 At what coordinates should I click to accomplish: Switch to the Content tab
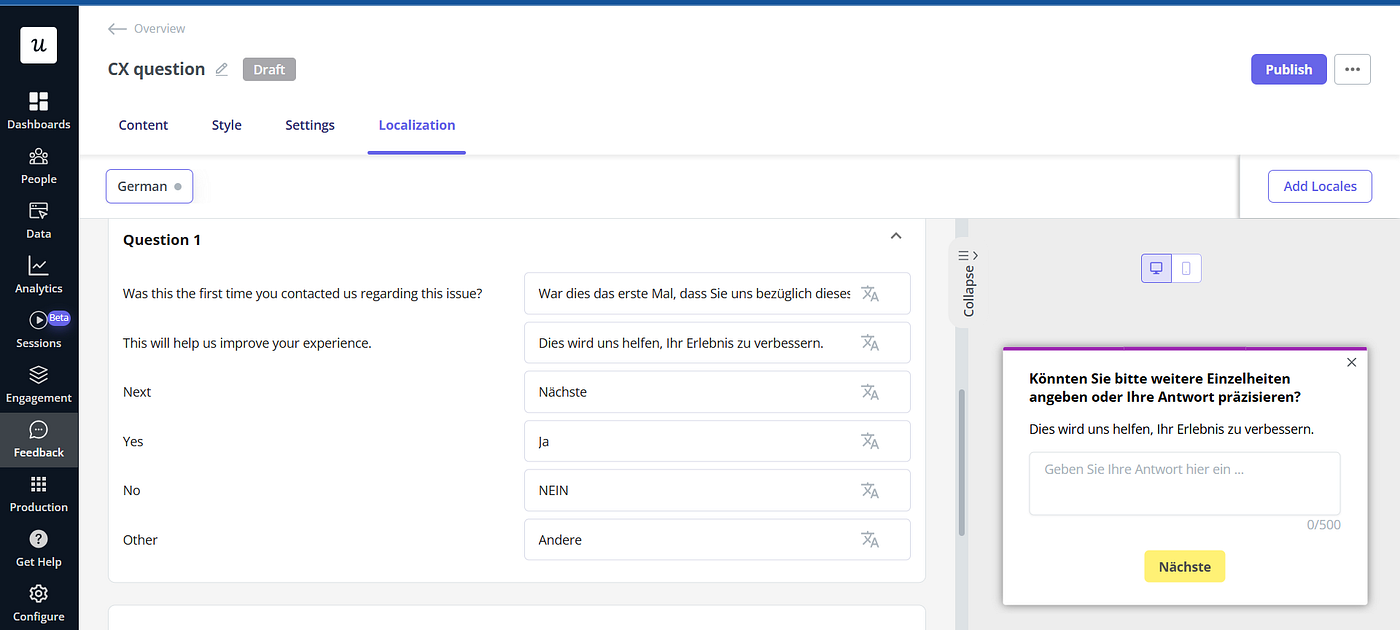click(x=143, y=125)
